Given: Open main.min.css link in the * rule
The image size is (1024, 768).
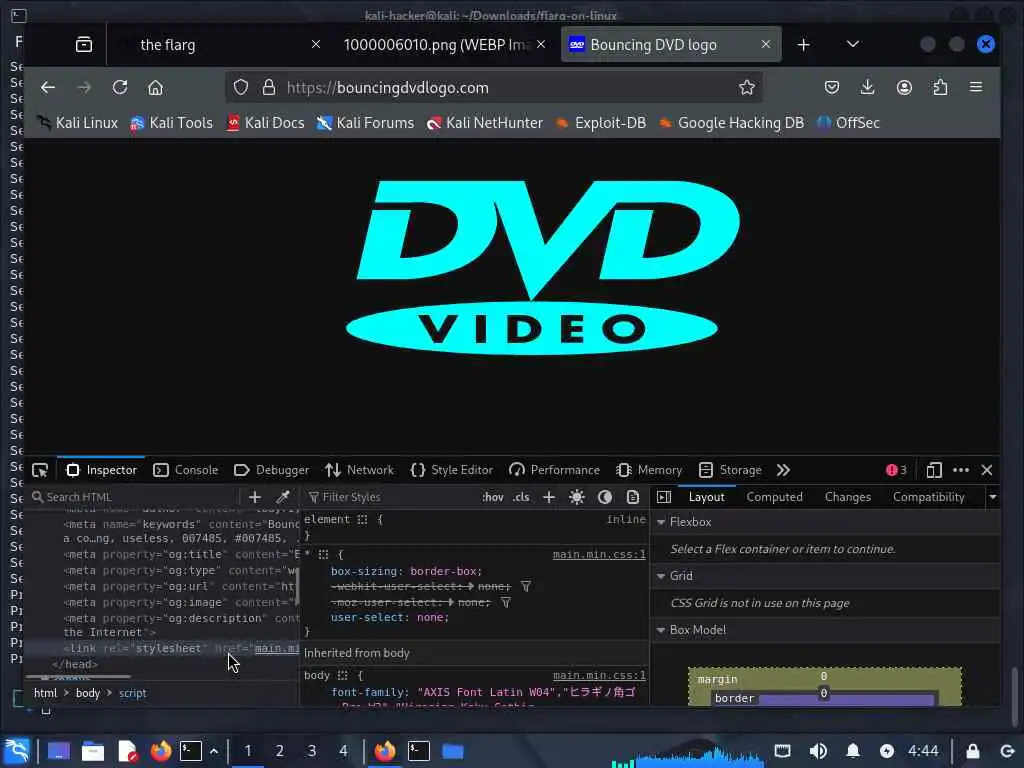Looking at the screenshot, I should [599, 554].
